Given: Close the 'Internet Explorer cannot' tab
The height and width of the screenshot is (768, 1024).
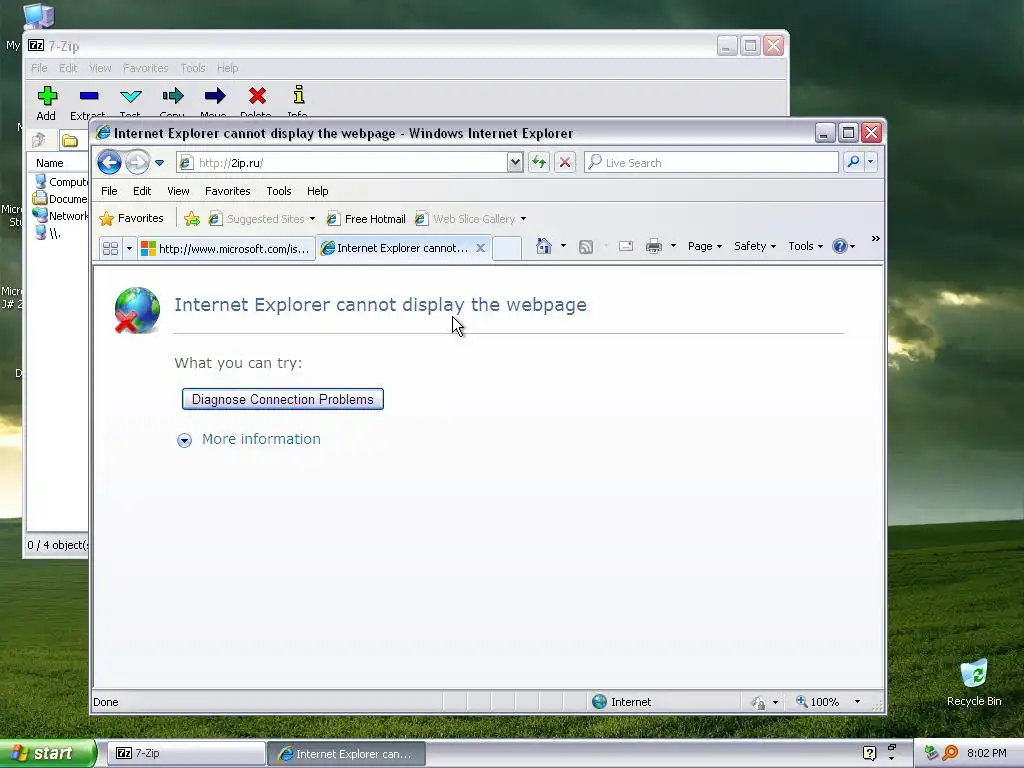Looking at the screenshot, I should click(x=480, y=248).
